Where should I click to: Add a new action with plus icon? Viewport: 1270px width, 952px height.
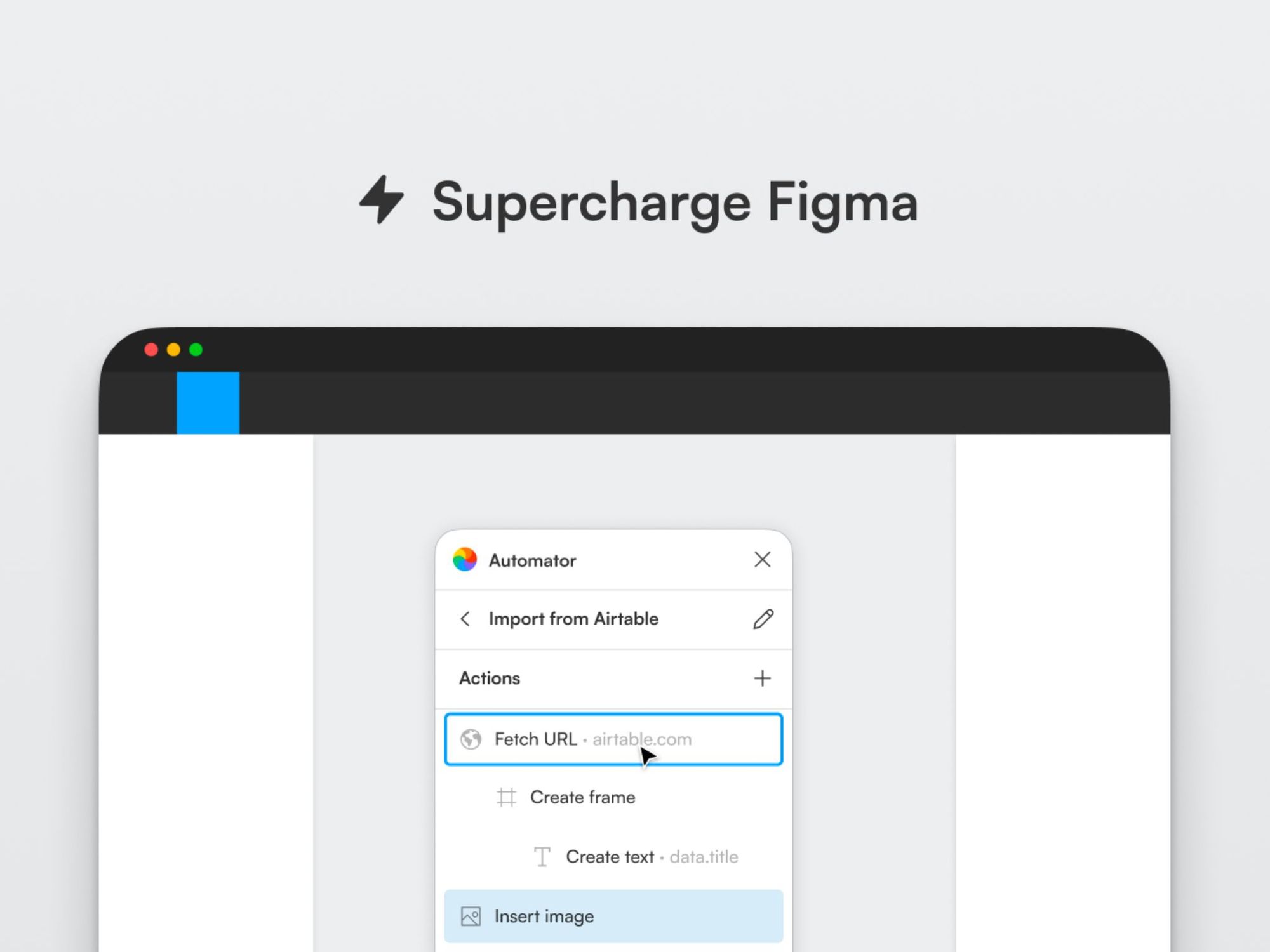[762, 678]
